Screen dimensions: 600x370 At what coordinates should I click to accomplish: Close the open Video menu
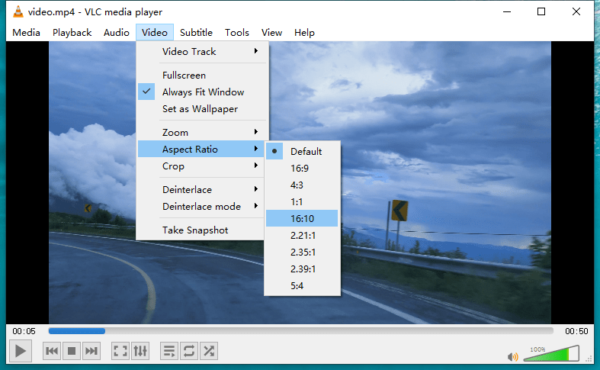tap(155, 33)
